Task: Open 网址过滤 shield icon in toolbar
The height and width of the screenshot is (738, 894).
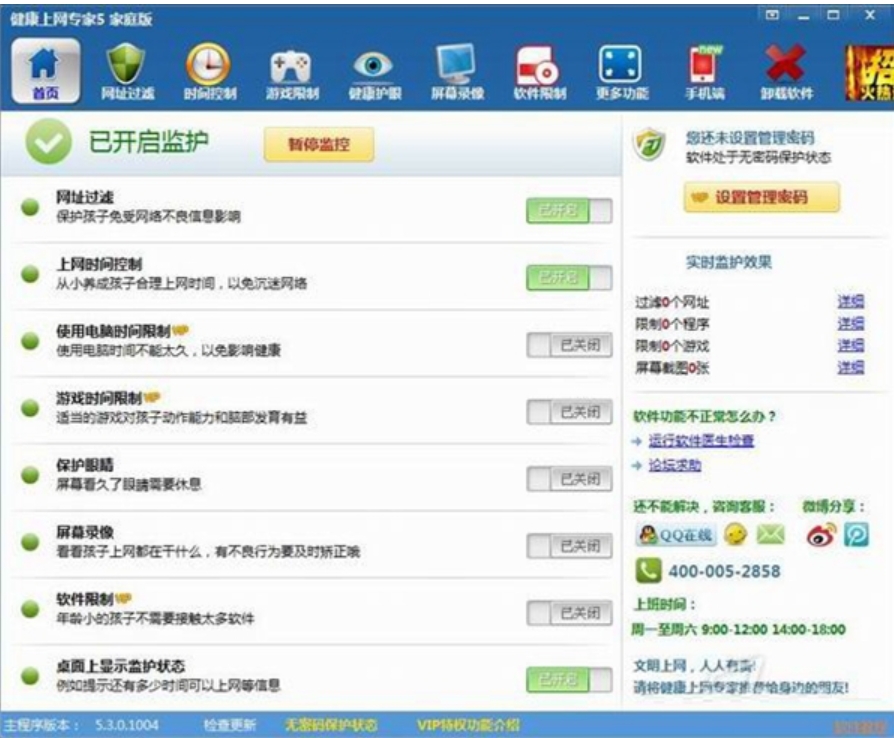Action: 127,72
